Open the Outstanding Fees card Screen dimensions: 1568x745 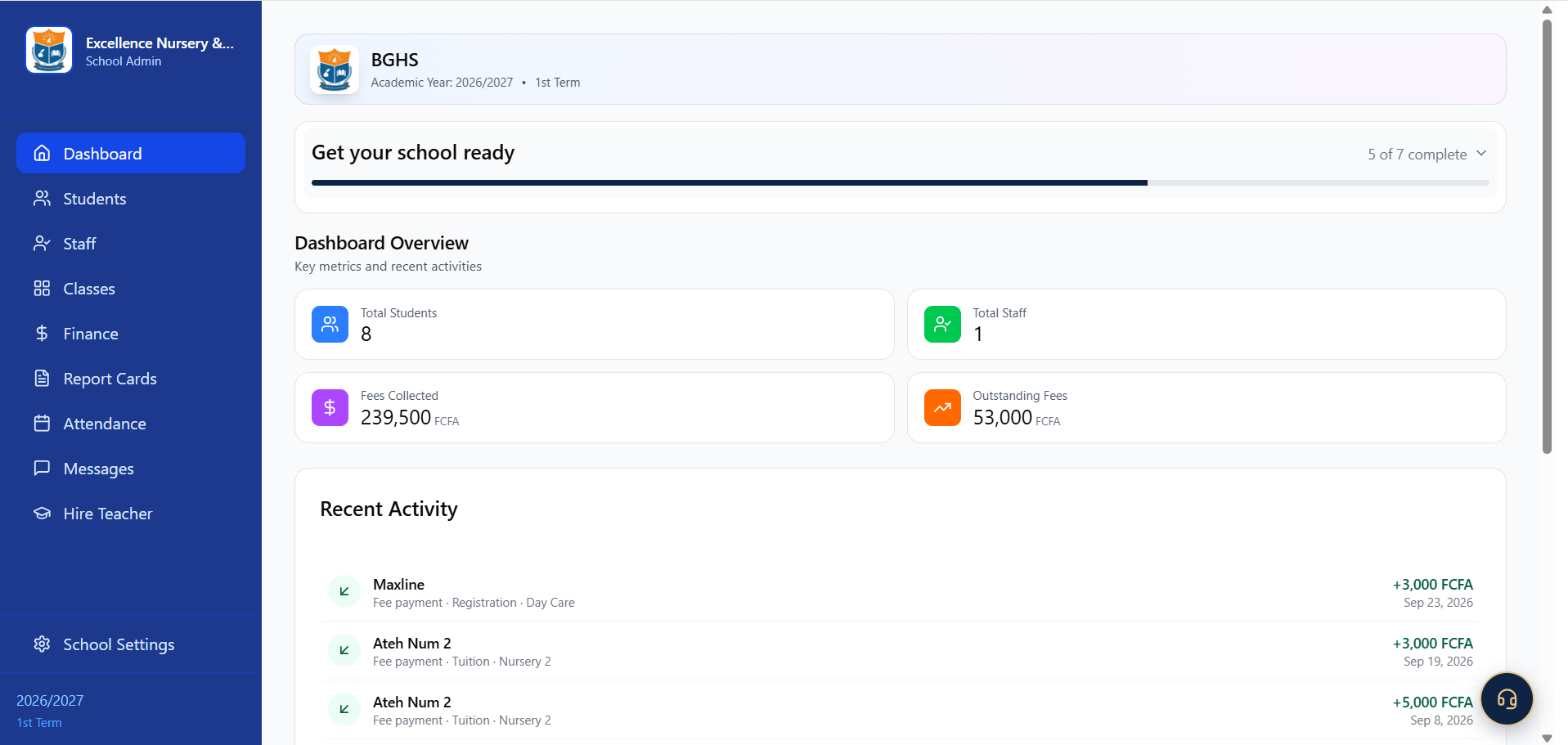click(1206, 407)
